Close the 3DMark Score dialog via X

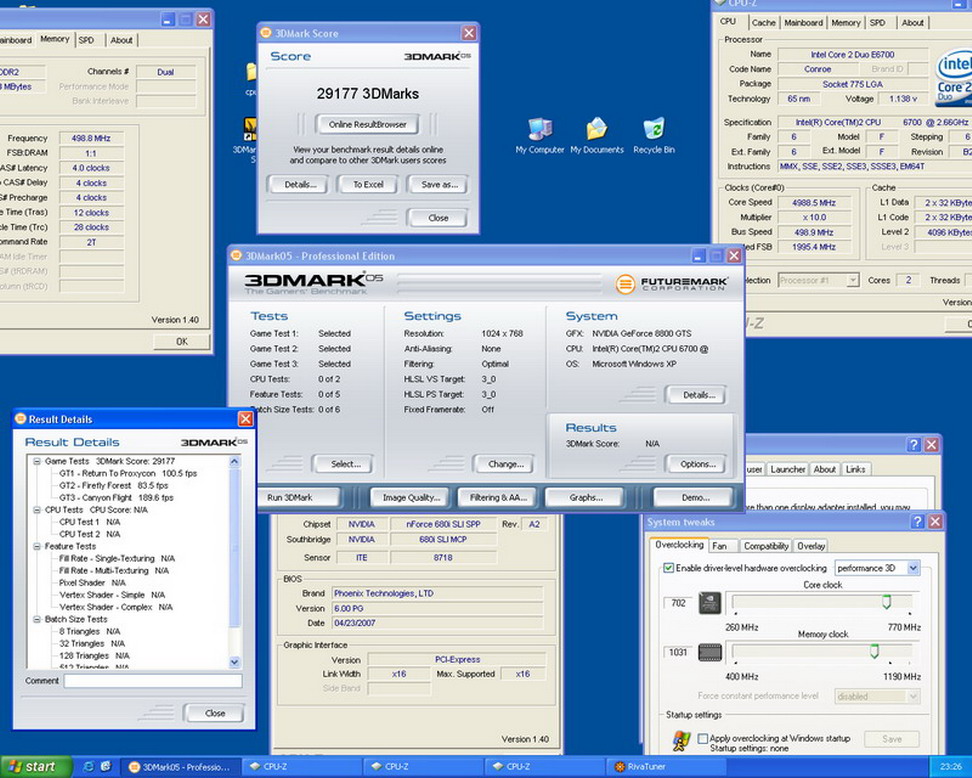(x=469, y=33)
